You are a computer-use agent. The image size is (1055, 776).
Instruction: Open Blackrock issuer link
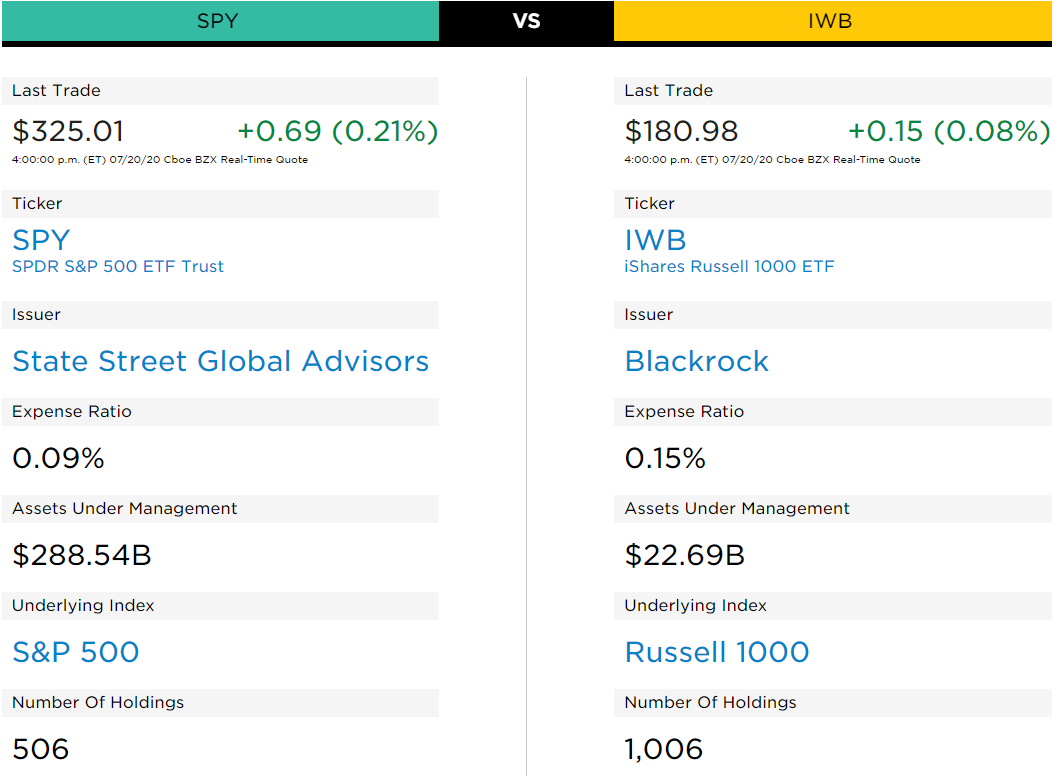tap(696, 361)
